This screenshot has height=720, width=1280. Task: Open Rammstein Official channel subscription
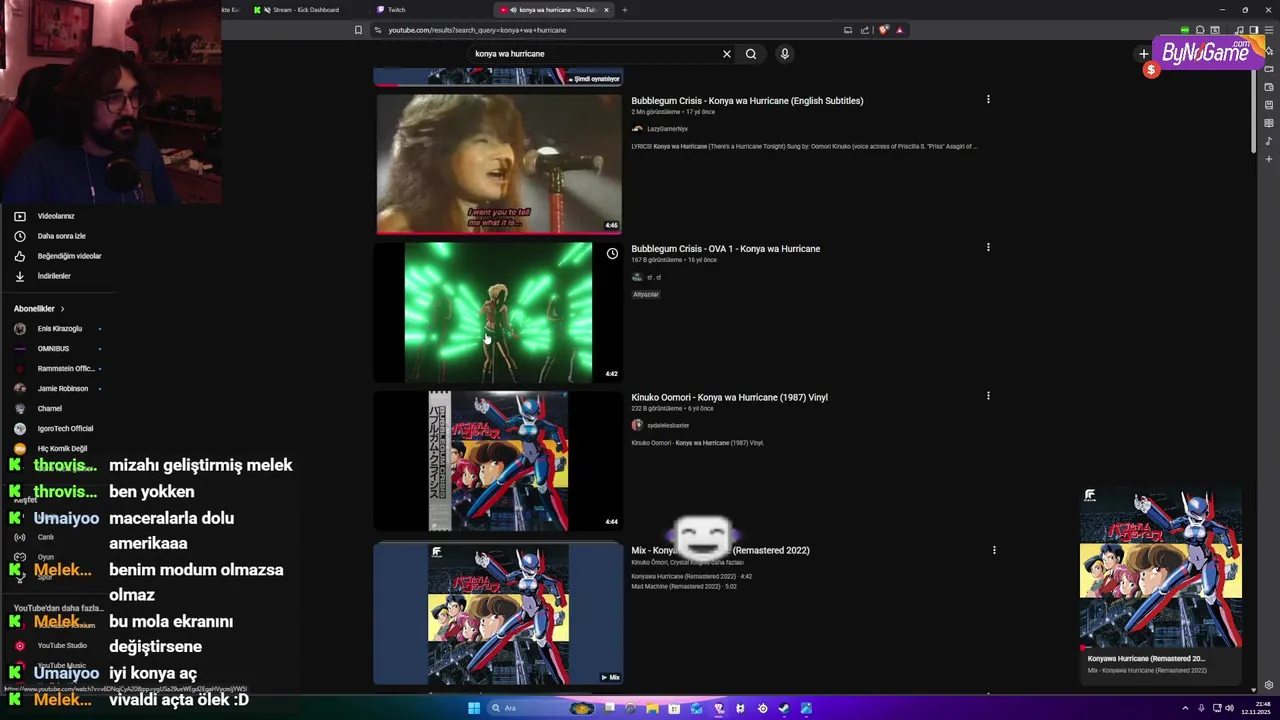click(65, 369)
